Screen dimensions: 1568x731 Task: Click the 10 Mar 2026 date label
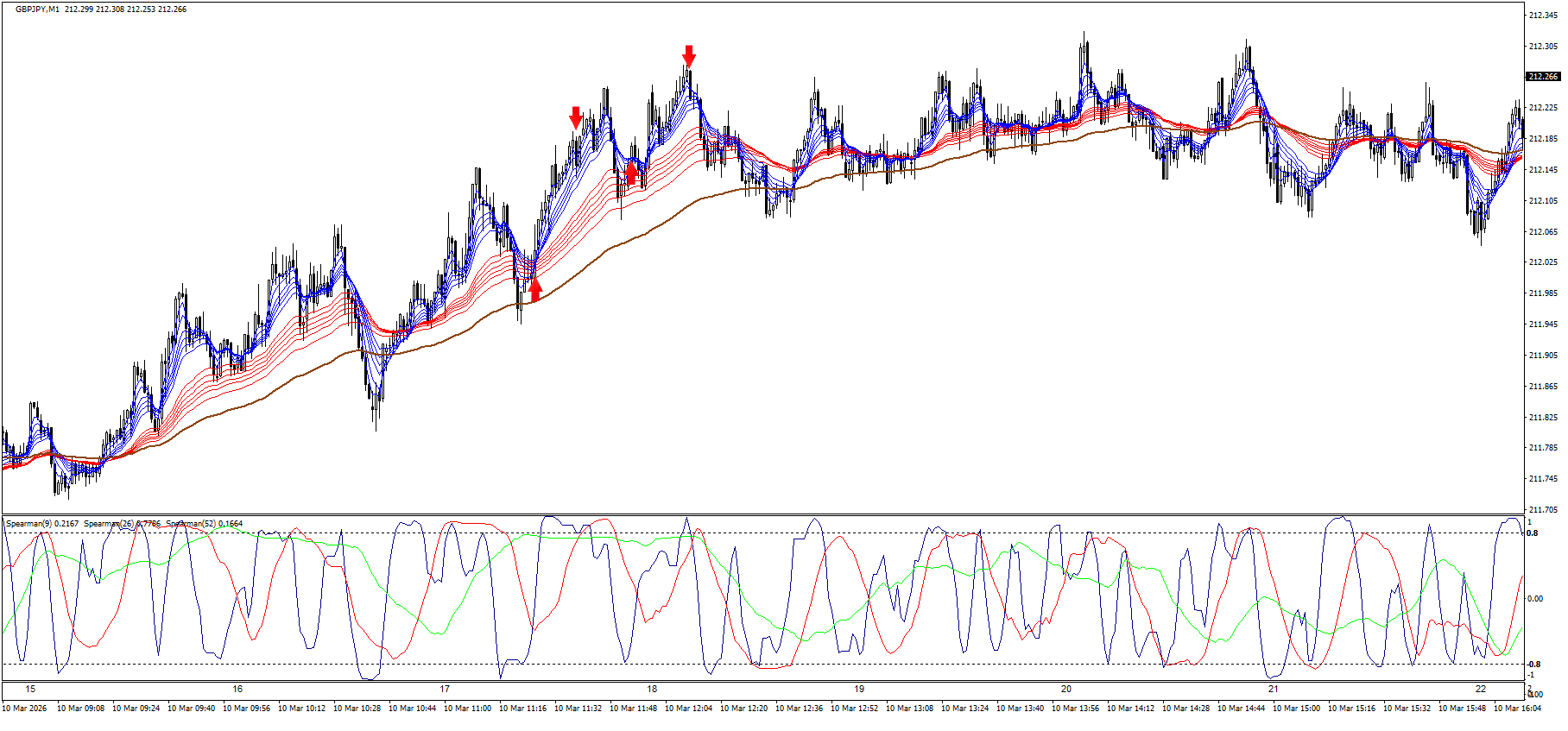click(x=24, y=709)
